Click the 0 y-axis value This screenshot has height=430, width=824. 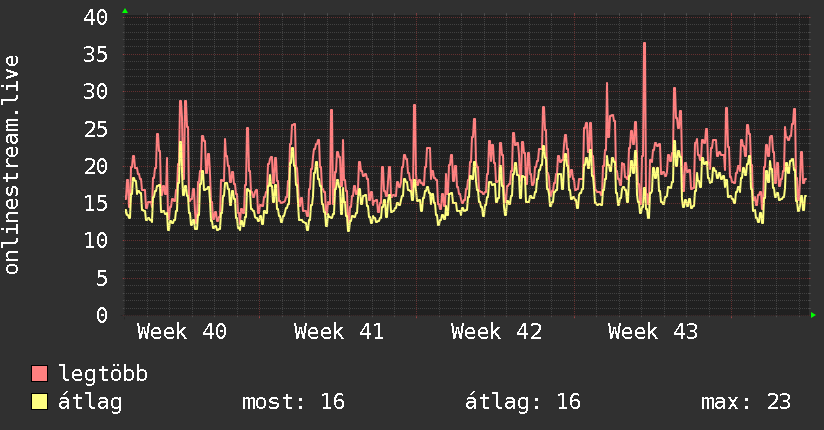(x=102, y=315)
